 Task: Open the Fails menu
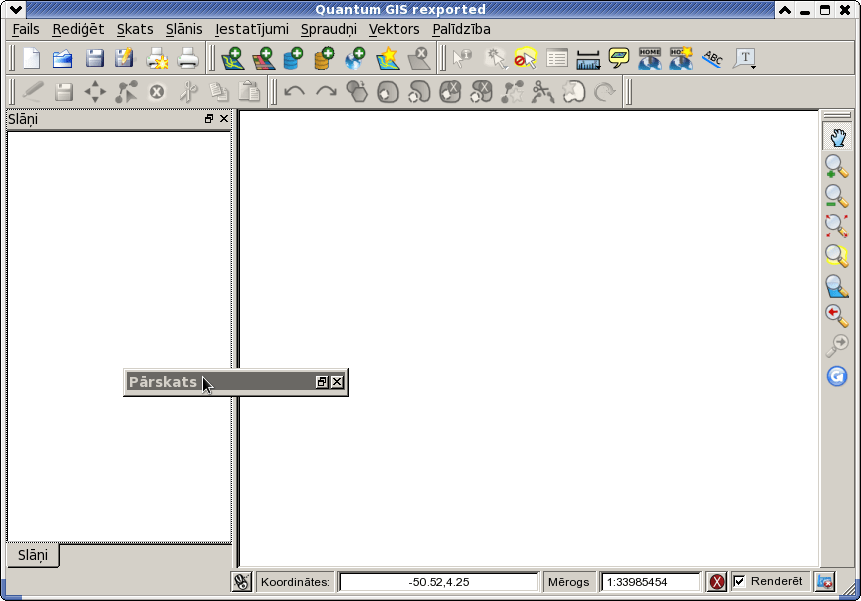[26, 29]
